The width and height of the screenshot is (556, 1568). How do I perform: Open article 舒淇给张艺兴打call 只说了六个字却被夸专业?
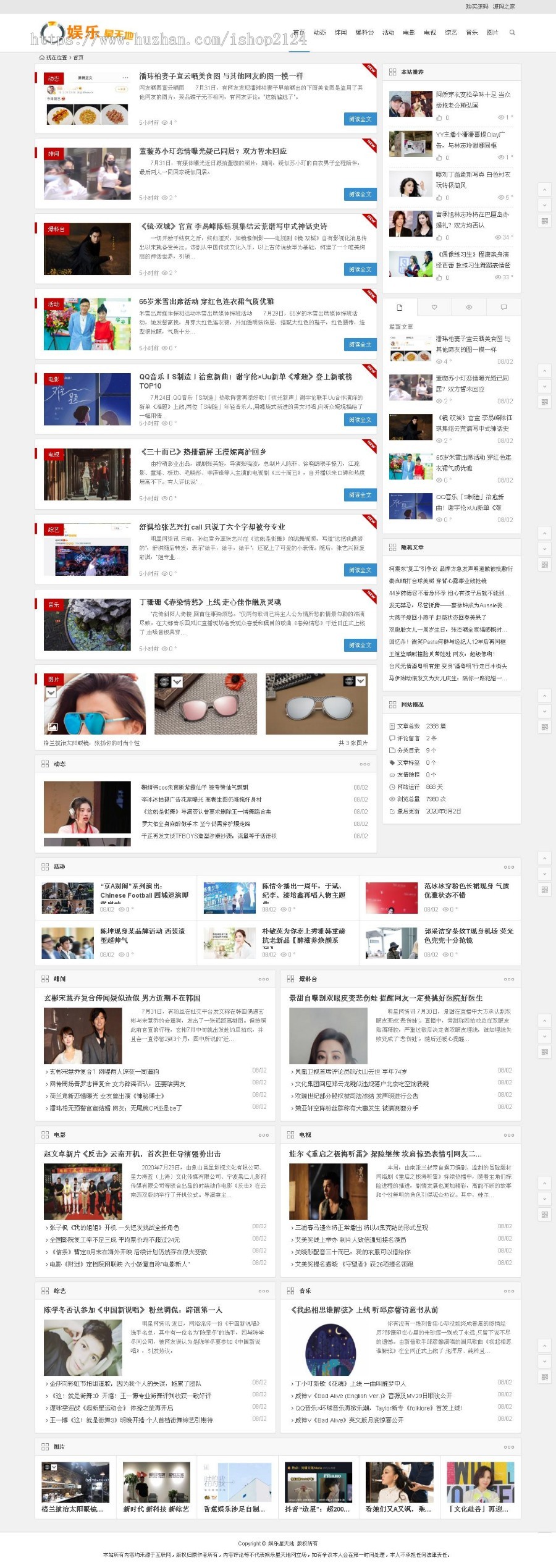pos(212,527)
